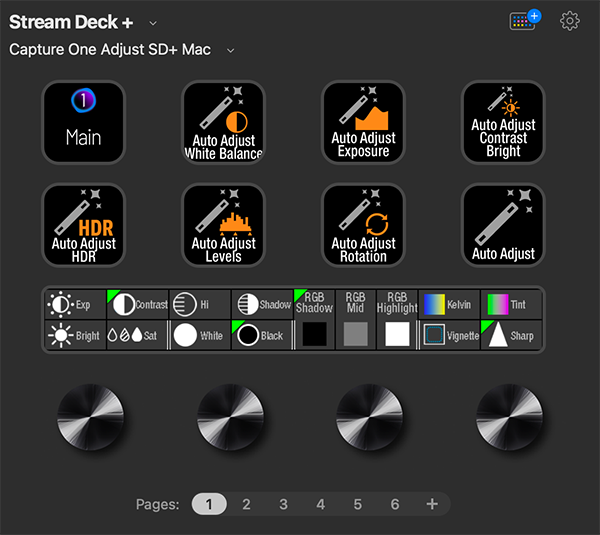Open Stream Deck preferences gear
The height and width of the screenshot is (535, 600).
pyautogui.click(x=570, y=21)
